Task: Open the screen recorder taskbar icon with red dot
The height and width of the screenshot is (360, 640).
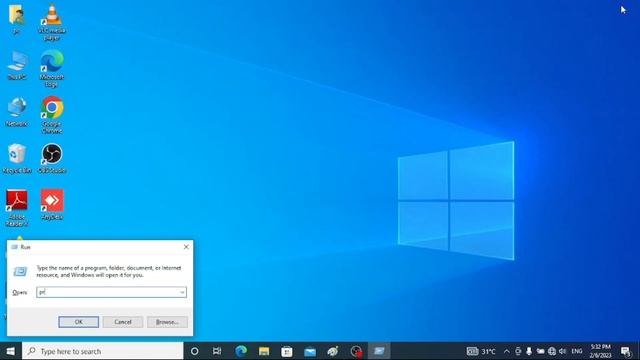Action: [x=356, y=351]
